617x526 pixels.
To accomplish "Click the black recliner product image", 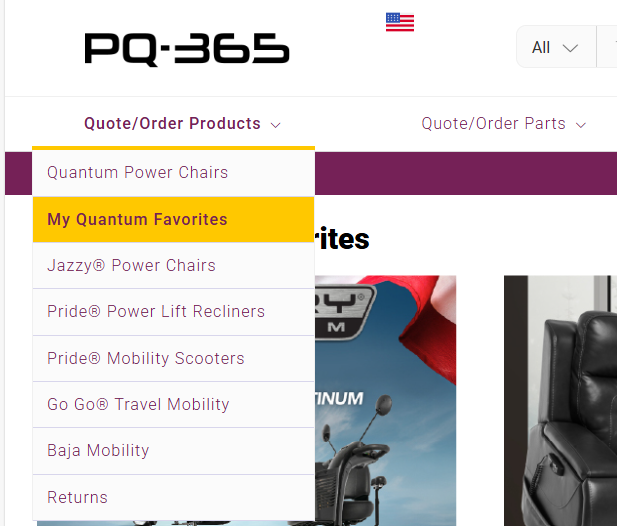I will tap(560, 400).
